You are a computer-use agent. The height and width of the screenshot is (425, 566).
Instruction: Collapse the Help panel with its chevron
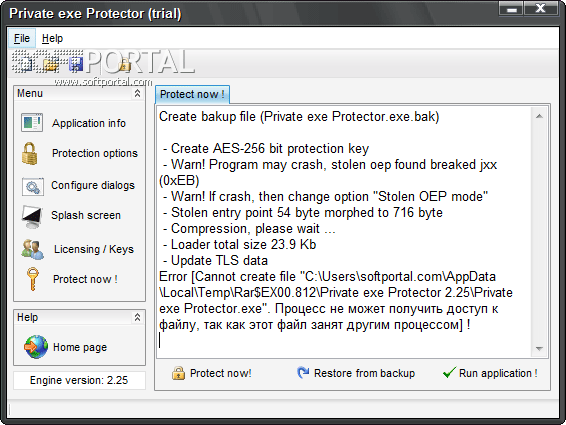pos(137,317)
